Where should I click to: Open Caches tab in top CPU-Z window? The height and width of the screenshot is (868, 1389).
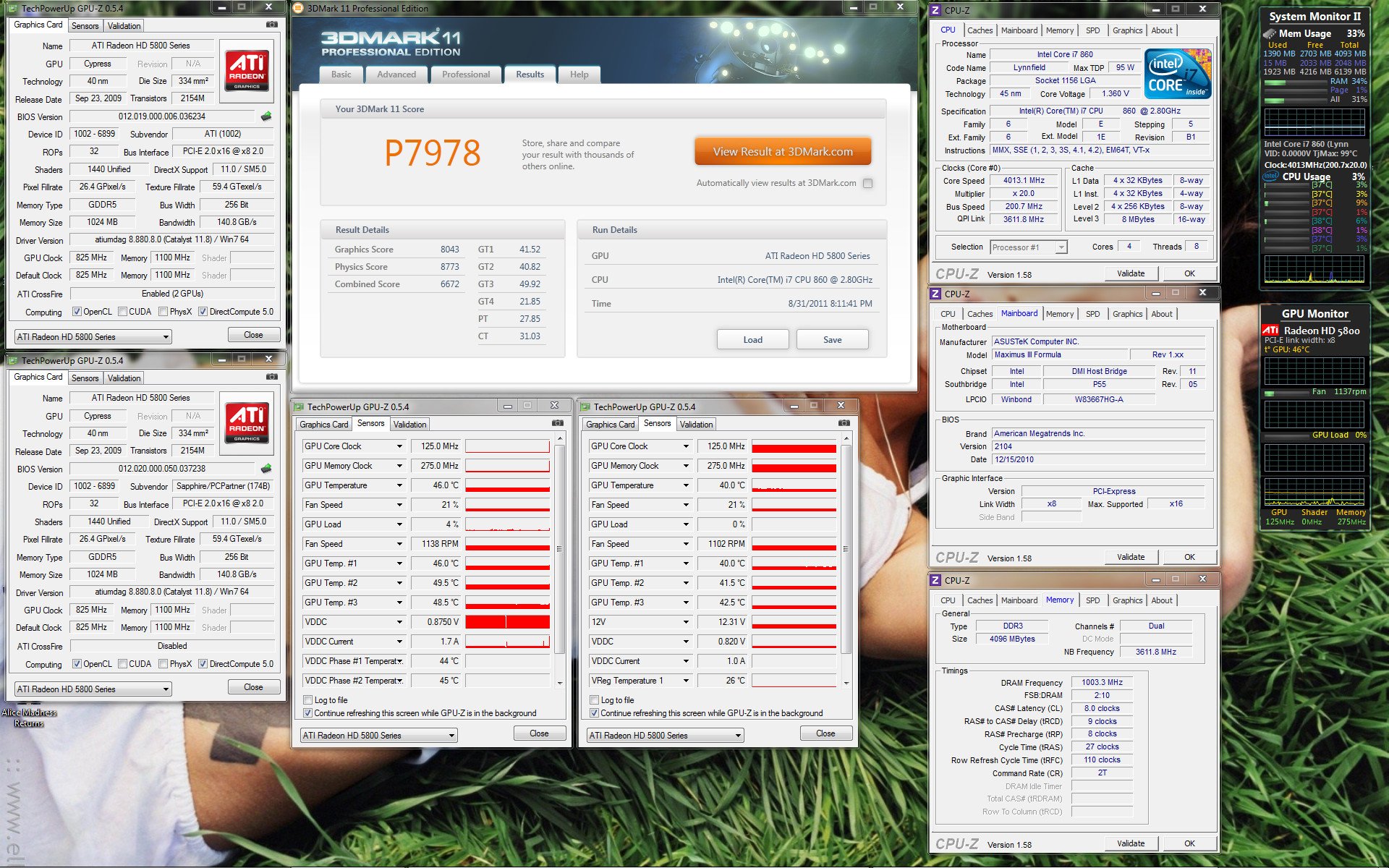(980, 30)
